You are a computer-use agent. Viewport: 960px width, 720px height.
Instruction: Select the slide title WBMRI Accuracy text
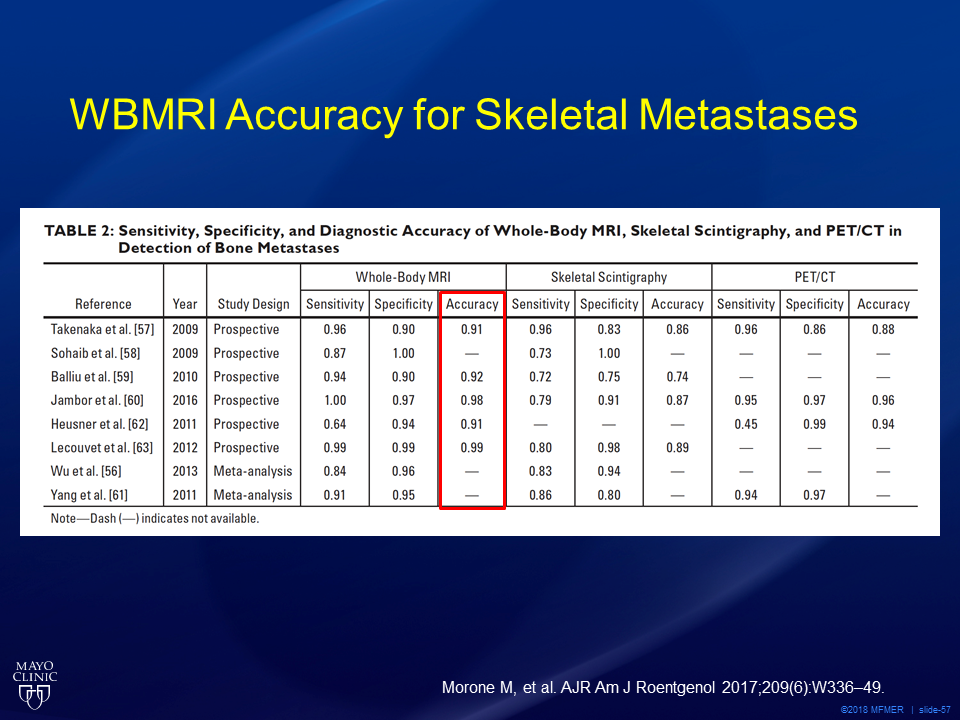tap(463, 116)
